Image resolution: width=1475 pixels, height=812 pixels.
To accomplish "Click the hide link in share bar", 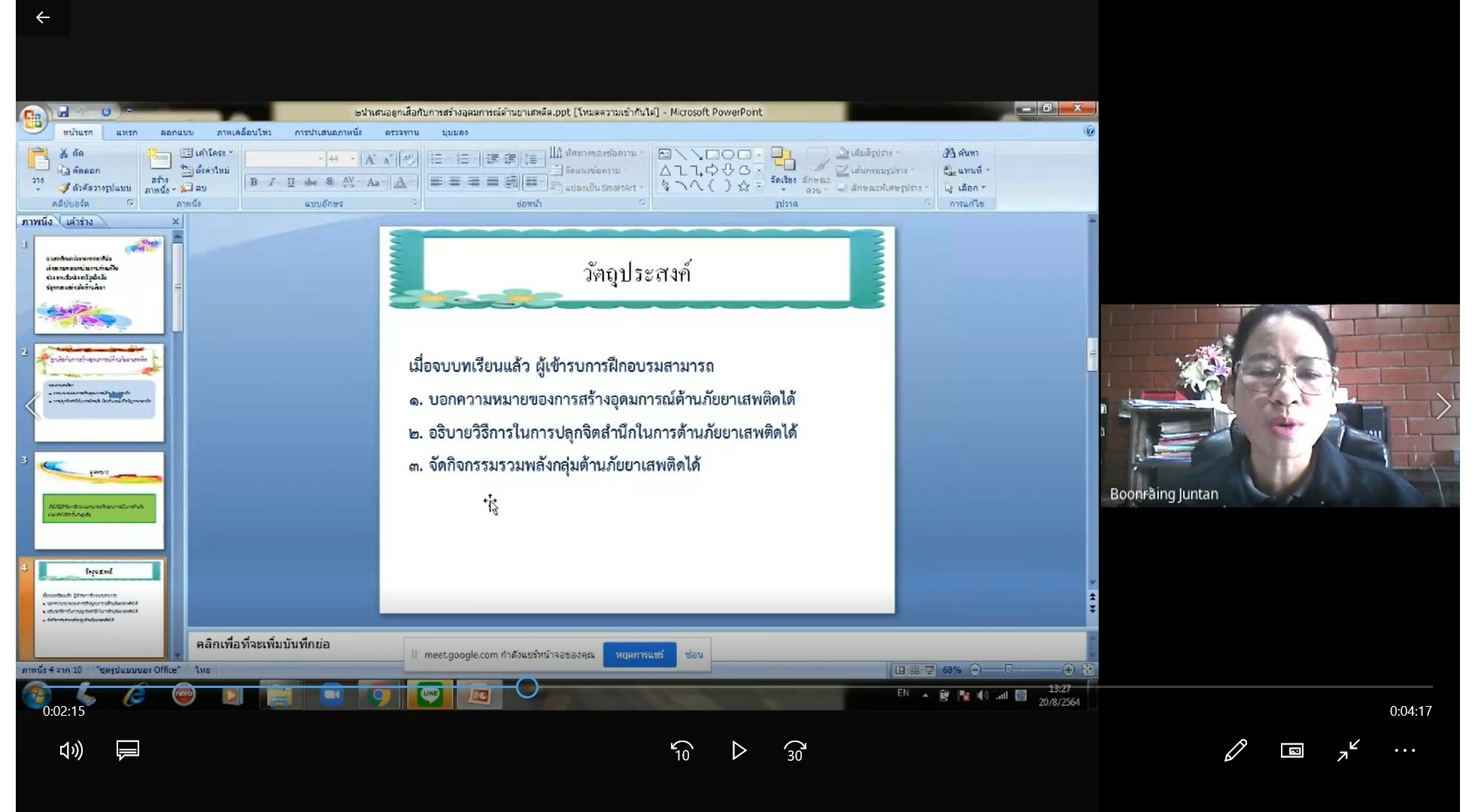I will (x=693, y=655).
